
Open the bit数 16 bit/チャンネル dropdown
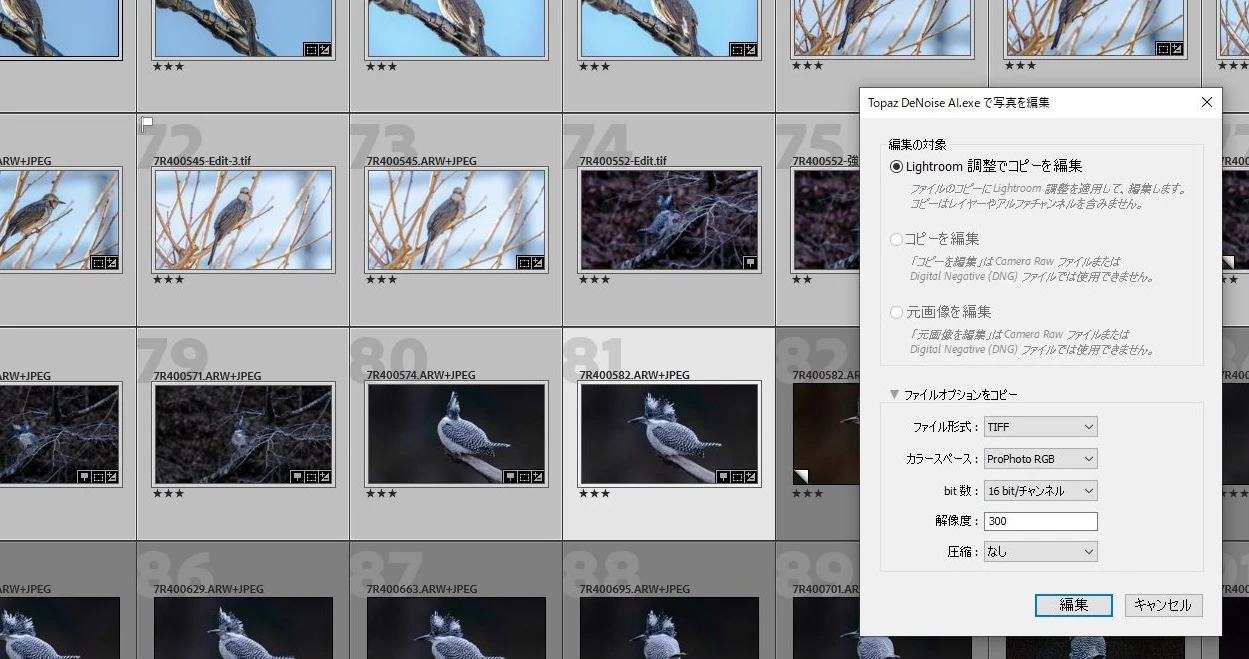pos(1040,491)
